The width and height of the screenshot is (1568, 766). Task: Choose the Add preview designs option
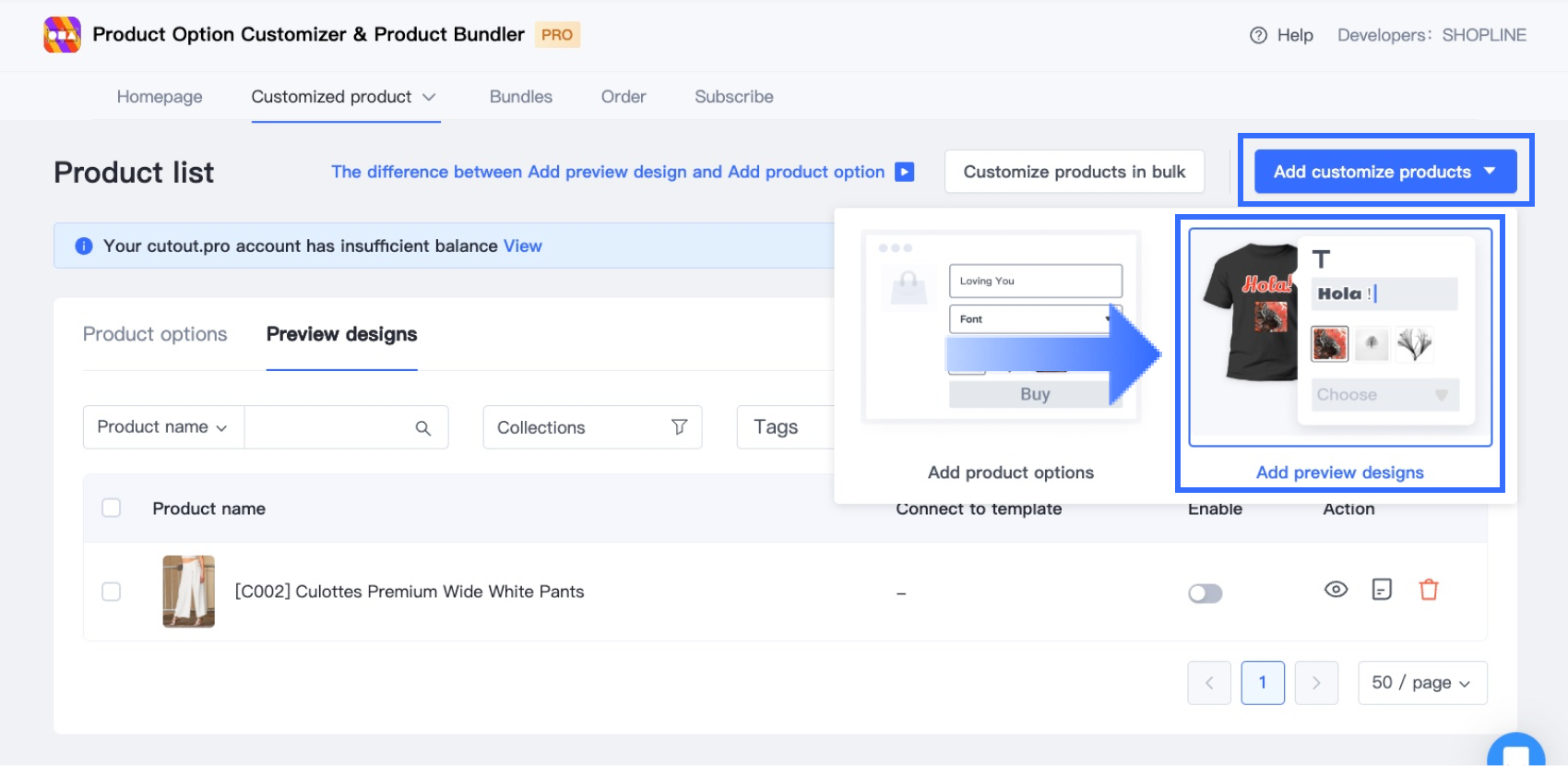(1339, 473)
